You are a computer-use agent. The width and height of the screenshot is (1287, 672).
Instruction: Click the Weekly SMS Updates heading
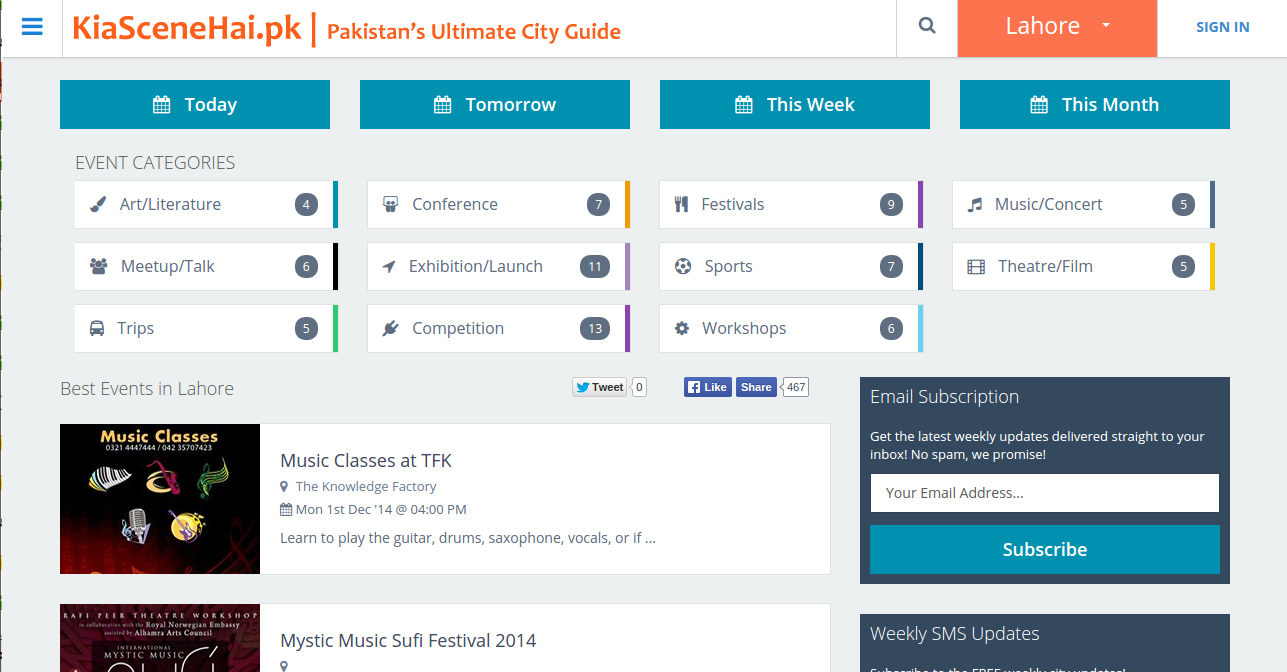click(x=955, y=634)
